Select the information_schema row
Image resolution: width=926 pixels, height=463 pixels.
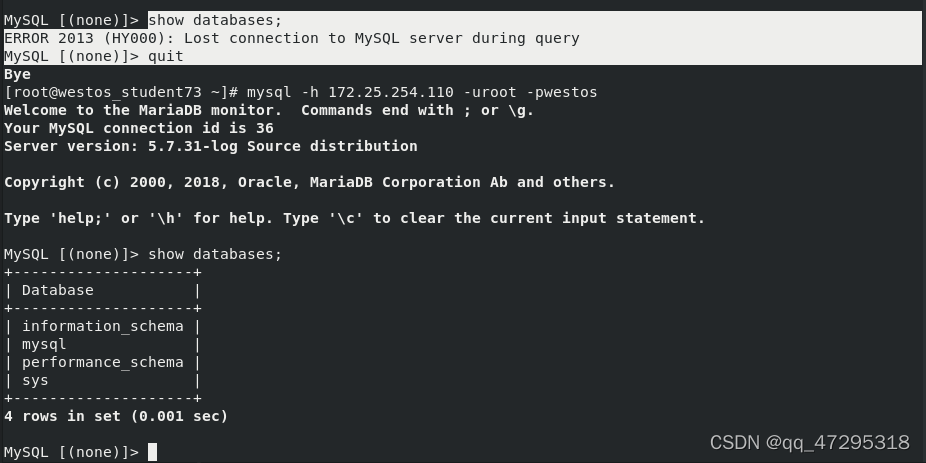(103, 326)
